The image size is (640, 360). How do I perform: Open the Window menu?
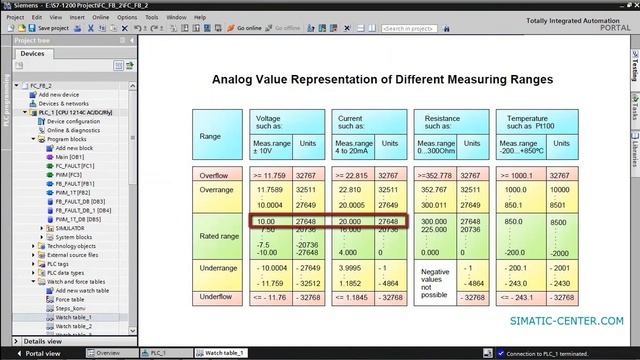pos(176,17)
